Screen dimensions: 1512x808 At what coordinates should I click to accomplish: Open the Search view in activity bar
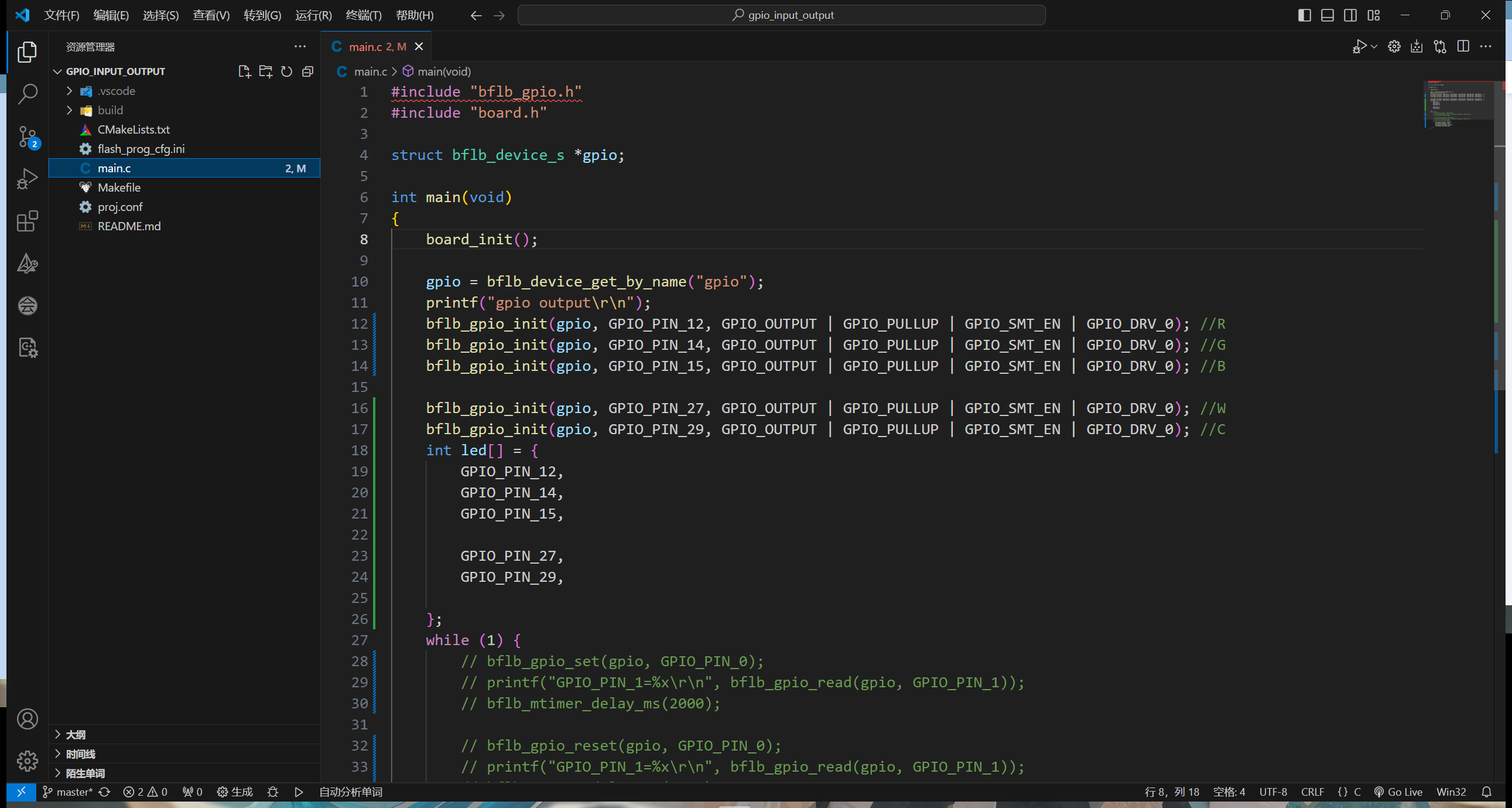(27, 94)
